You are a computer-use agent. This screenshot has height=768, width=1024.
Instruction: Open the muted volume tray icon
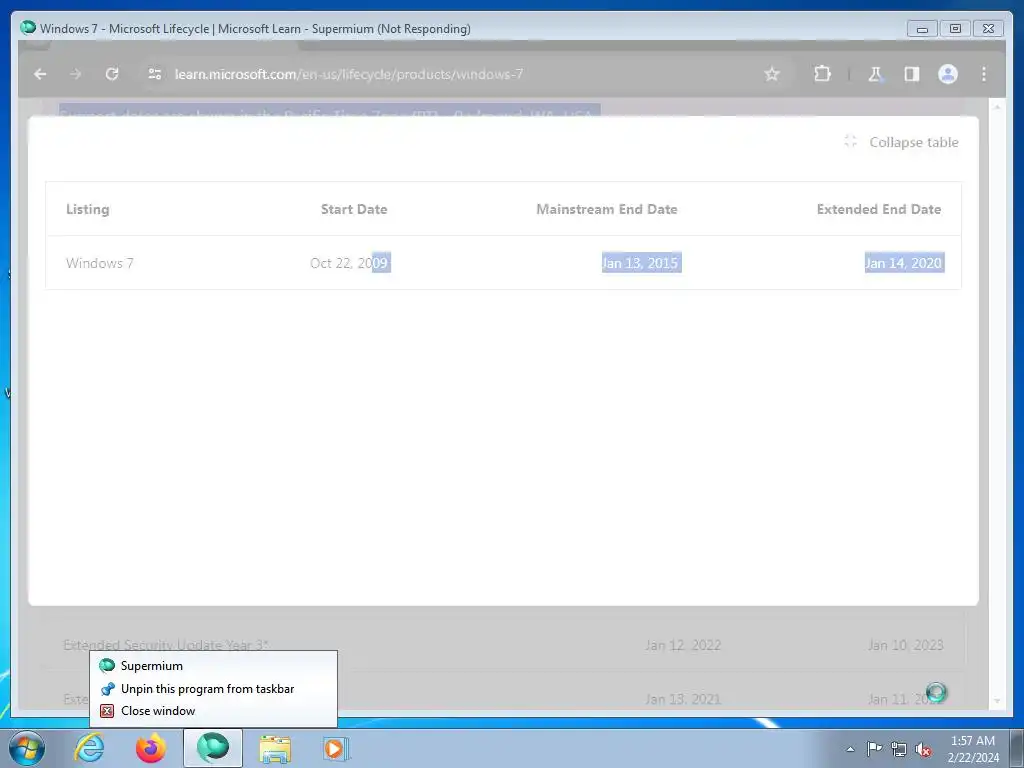923,749
